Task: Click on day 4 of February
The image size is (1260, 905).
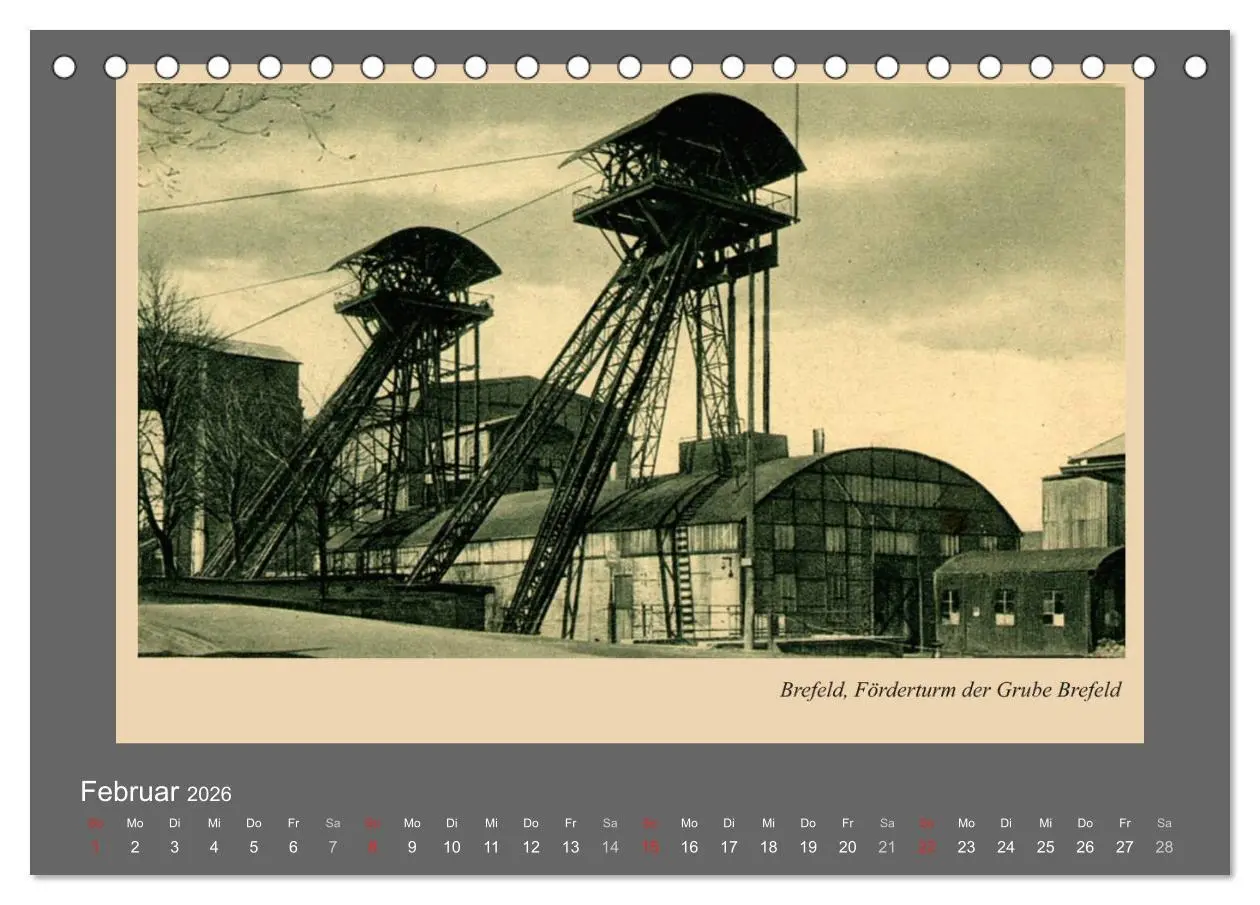Action: coord(214,847)
